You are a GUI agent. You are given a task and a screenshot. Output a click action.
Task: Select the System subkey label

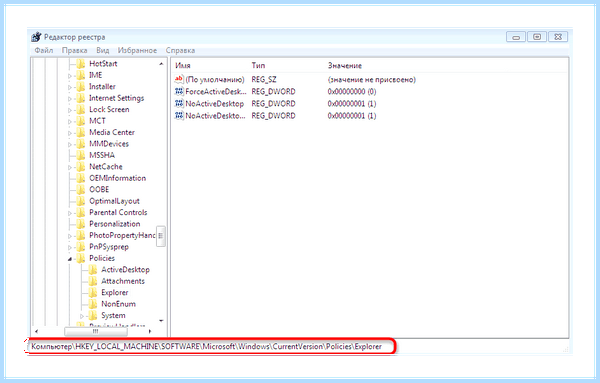(x=113, y=316)
